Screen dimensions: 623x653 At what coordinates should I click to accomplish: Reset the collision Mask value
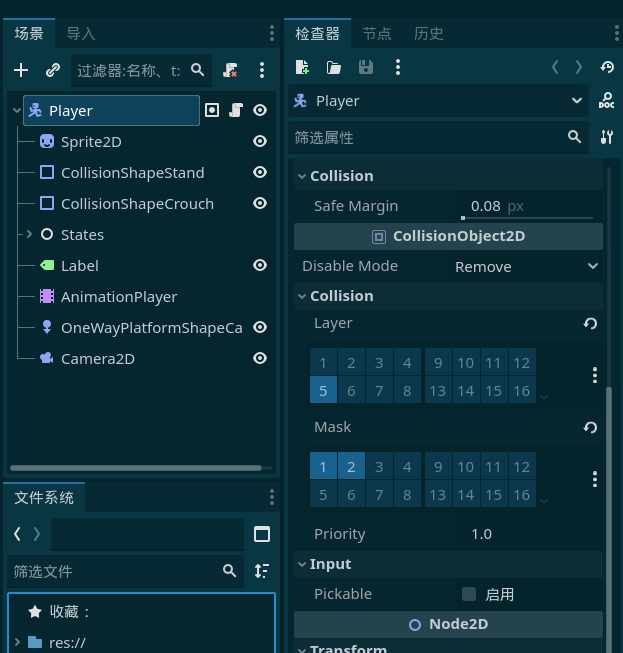pos(590,427)
